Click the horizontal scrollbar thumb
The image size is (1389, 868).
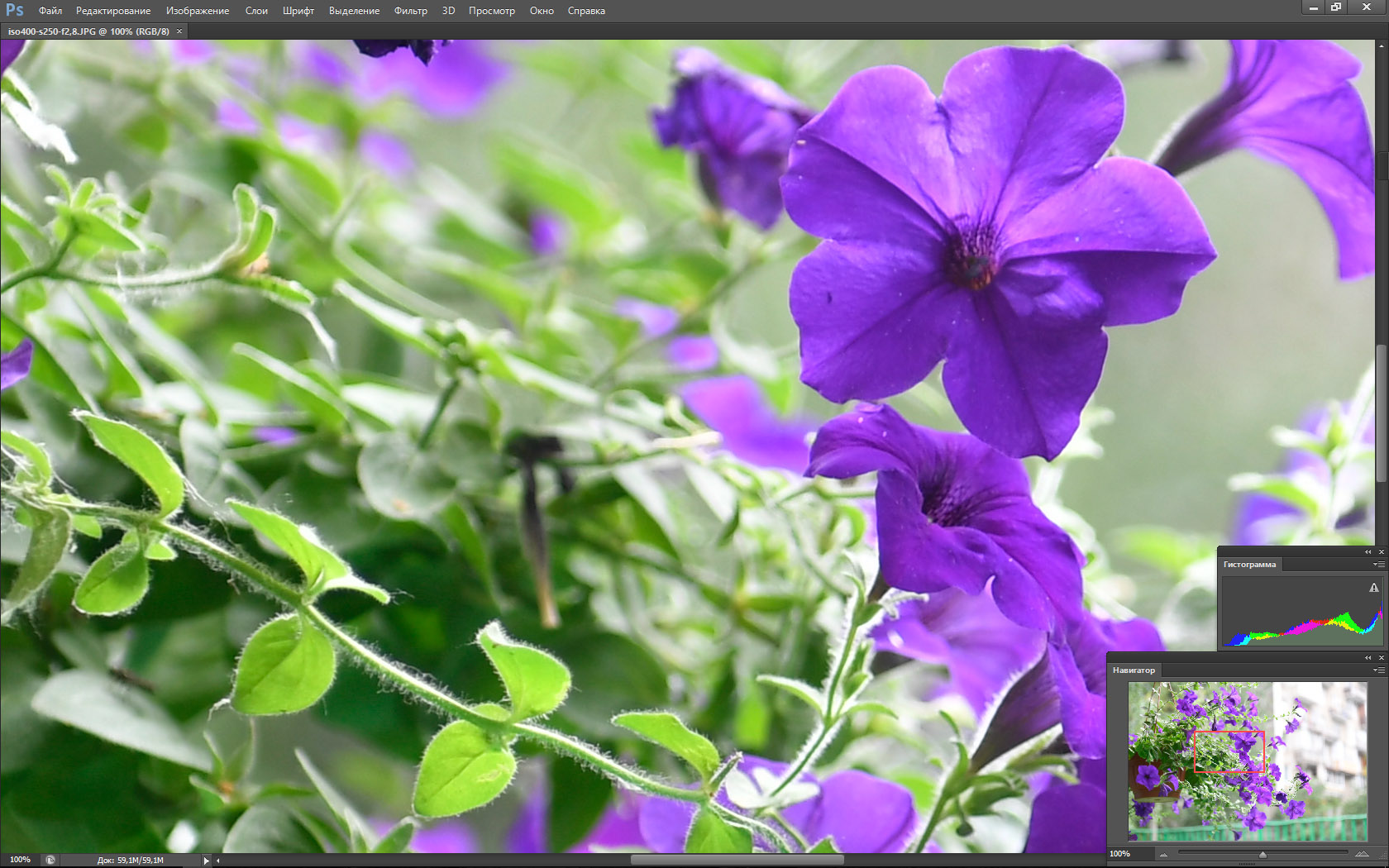(x=737, y=861)
